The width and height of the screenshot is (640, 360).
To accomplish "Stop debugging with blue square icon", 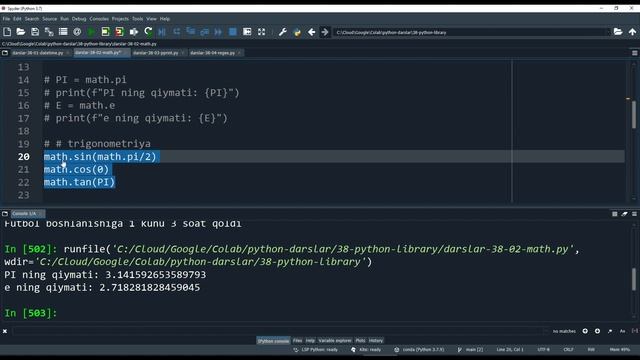I will tap(233, 32).
